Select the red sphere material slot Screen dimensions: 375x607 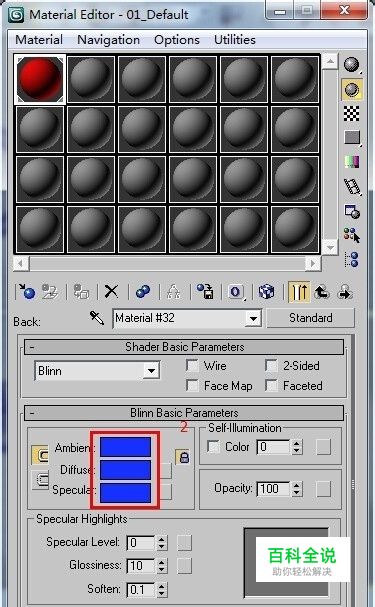point(39,79)
